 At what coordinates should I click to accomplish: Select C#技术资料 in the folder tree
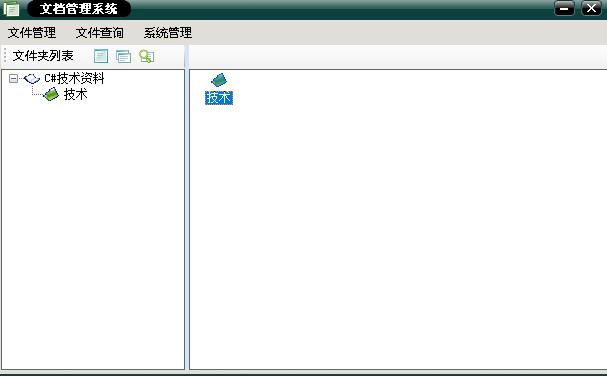tap(74, 79)
